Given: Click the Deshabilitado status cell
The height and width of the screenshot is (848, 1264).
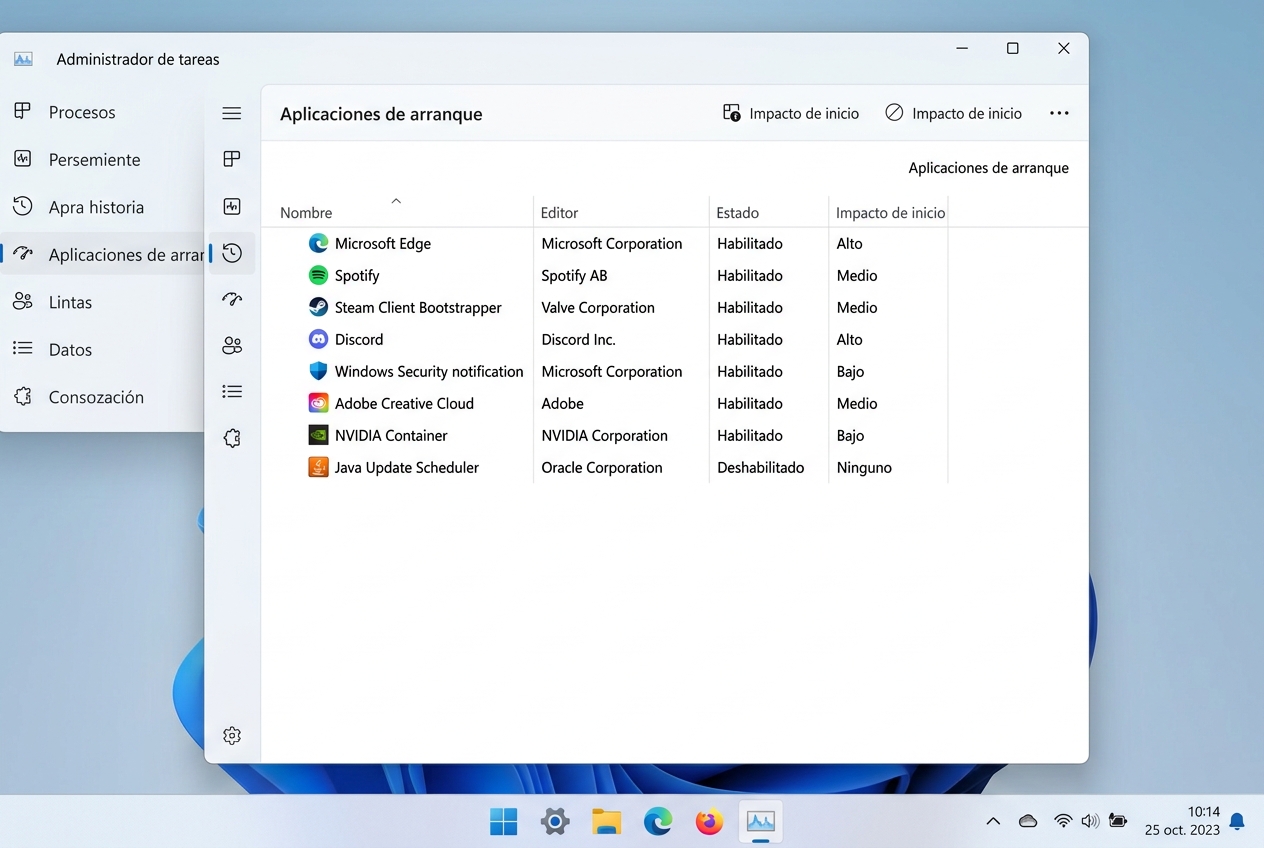Looking at the screenshot, I should click(760, 467).
